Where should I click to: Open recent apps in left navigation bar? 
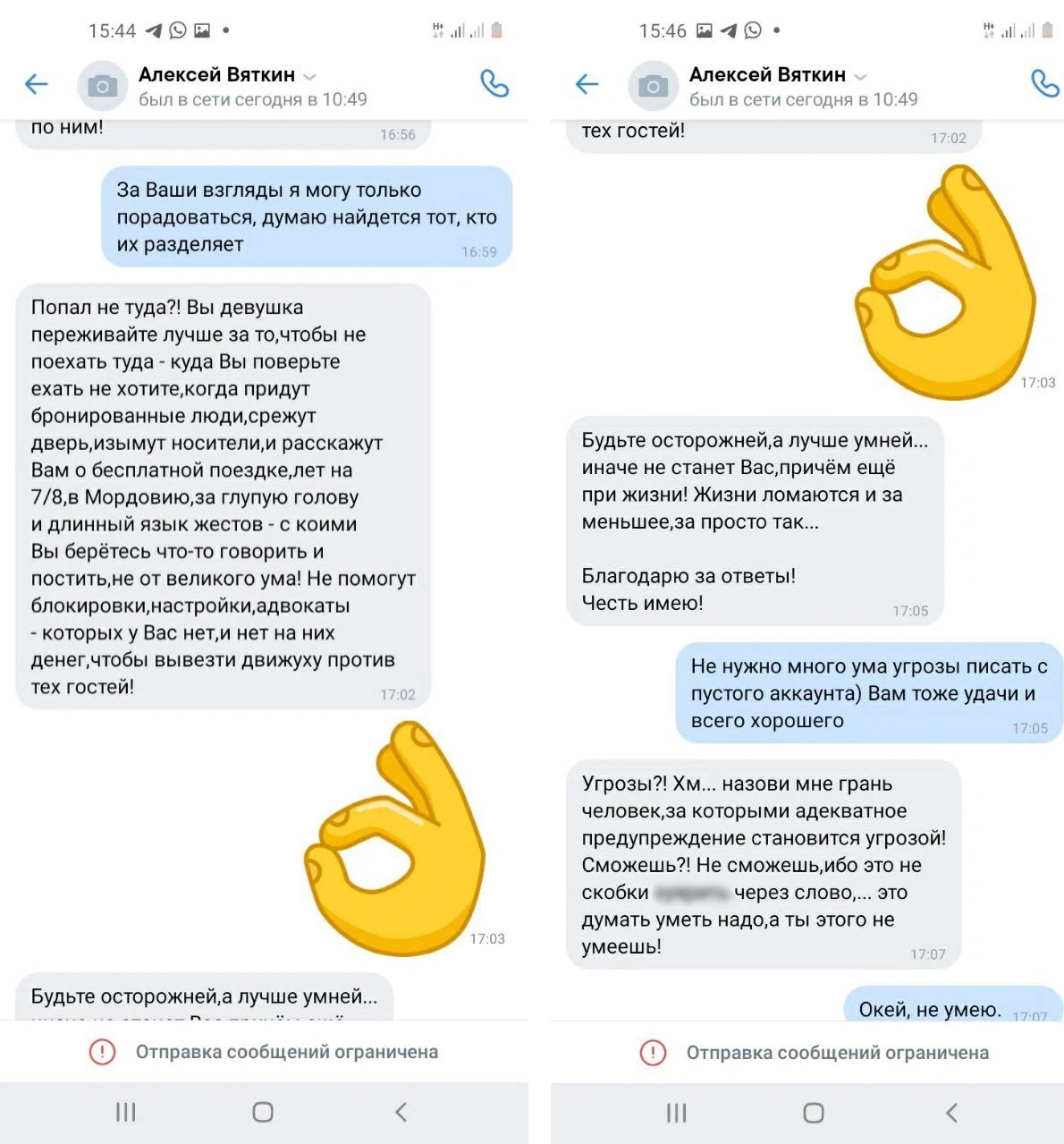point(126,1112)
